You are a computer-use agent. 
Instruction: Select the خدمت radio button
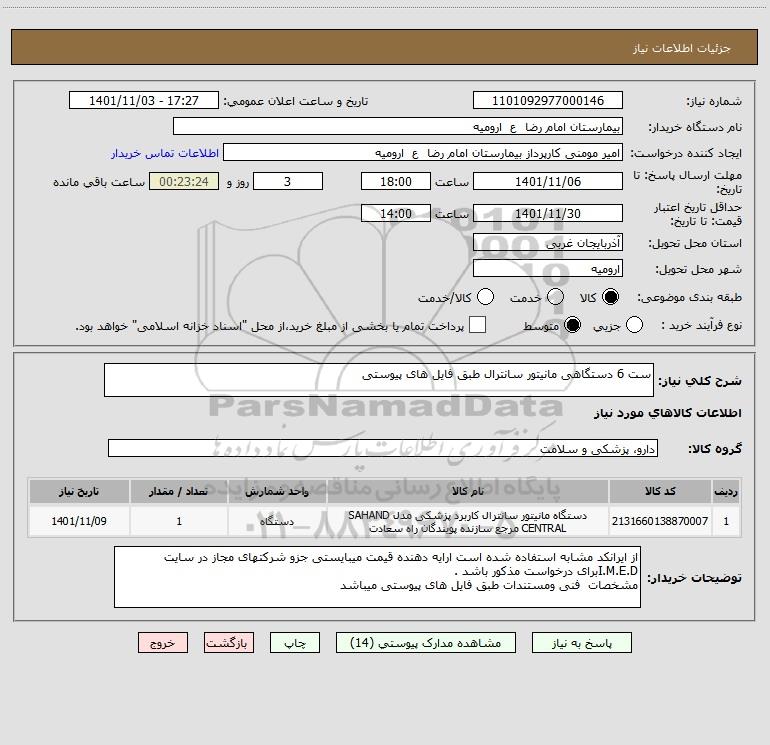(x=555, y=297)
